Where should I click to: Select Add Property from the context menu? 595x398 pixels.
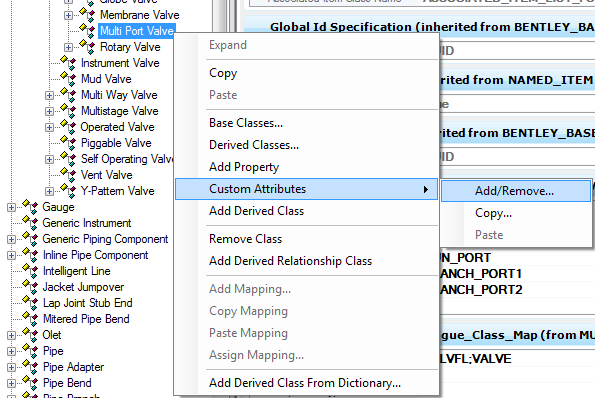click(244, 167)
